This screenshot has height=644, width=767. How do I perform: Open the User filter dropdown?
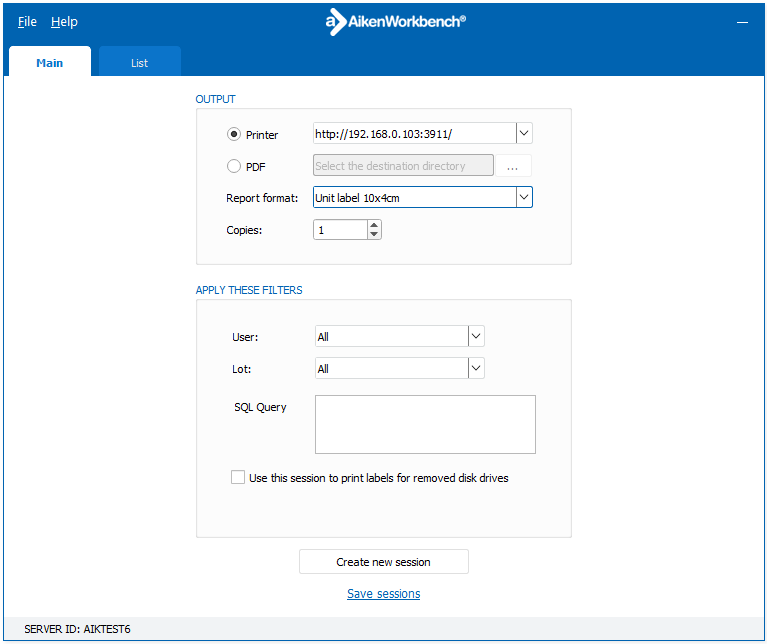[476, 336]
